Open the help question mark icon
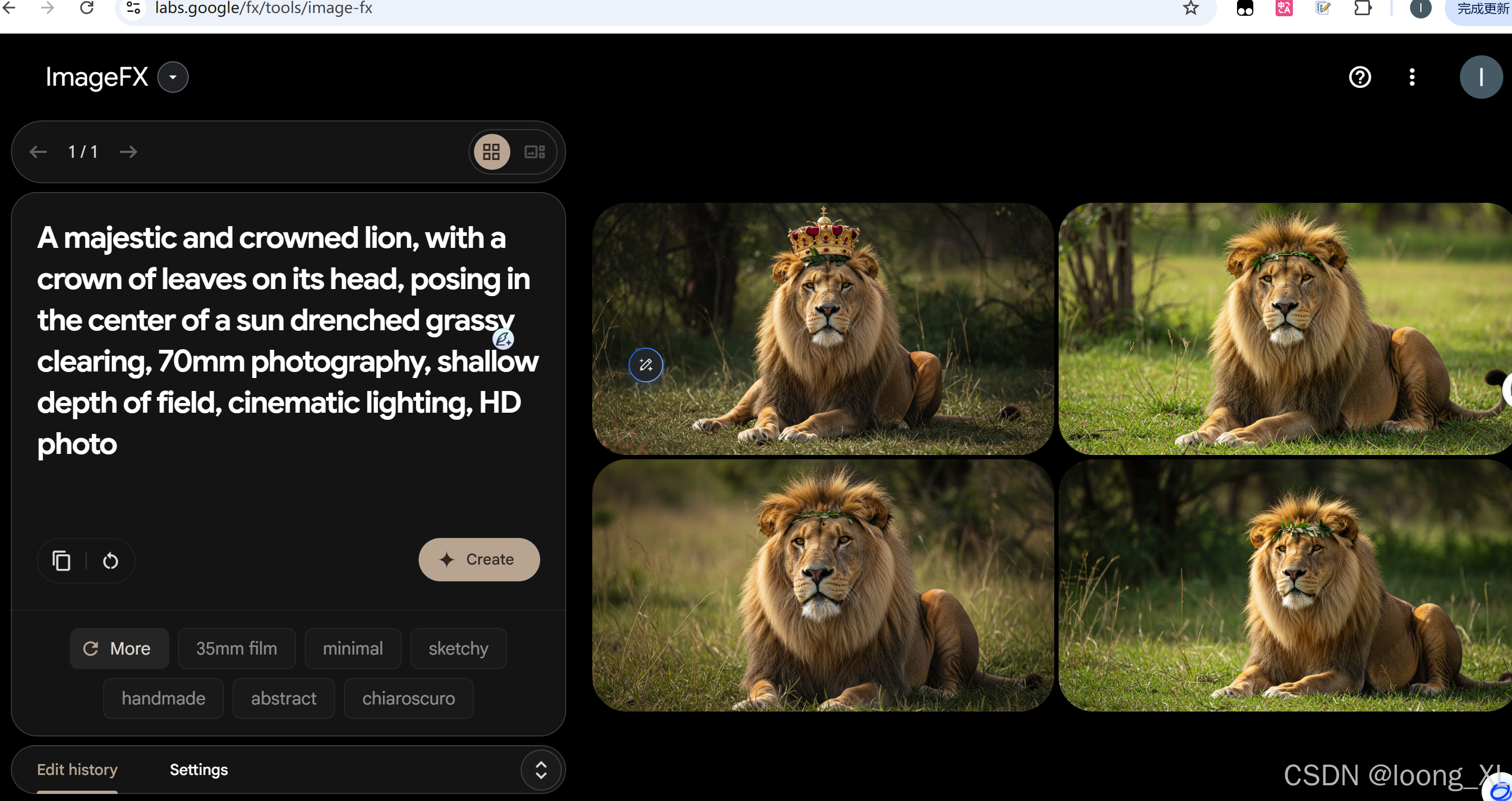Viewport: 1512px width, 801px height. tap(1360, 77)
